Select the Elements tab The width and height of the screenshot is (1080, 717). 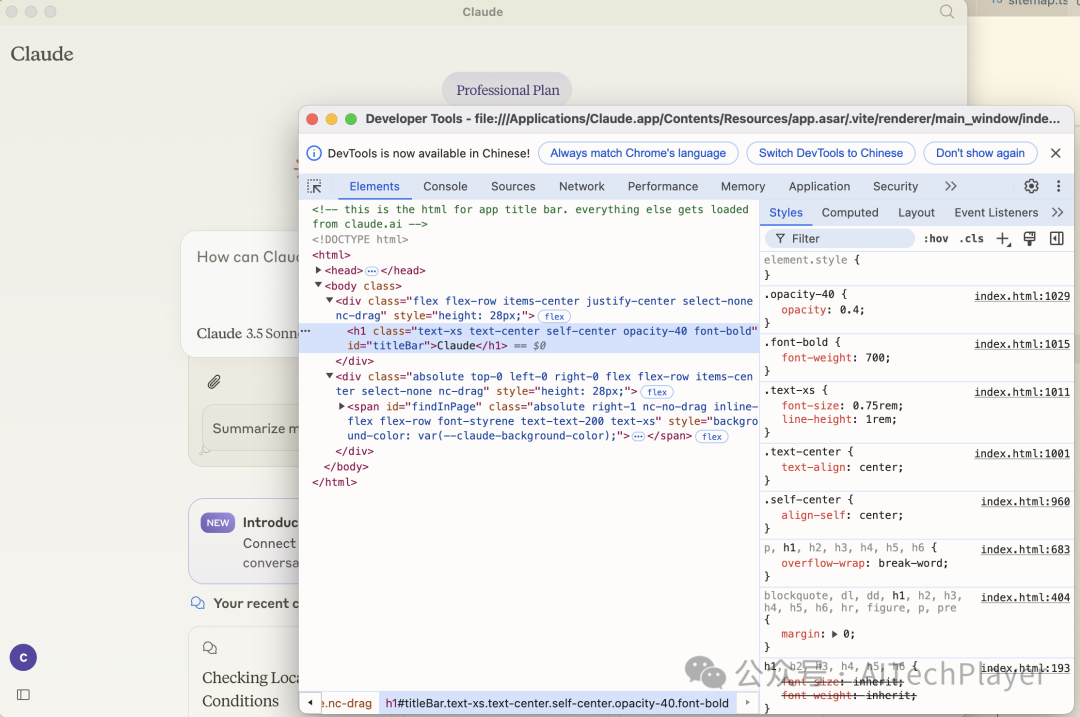click(374, 186)
